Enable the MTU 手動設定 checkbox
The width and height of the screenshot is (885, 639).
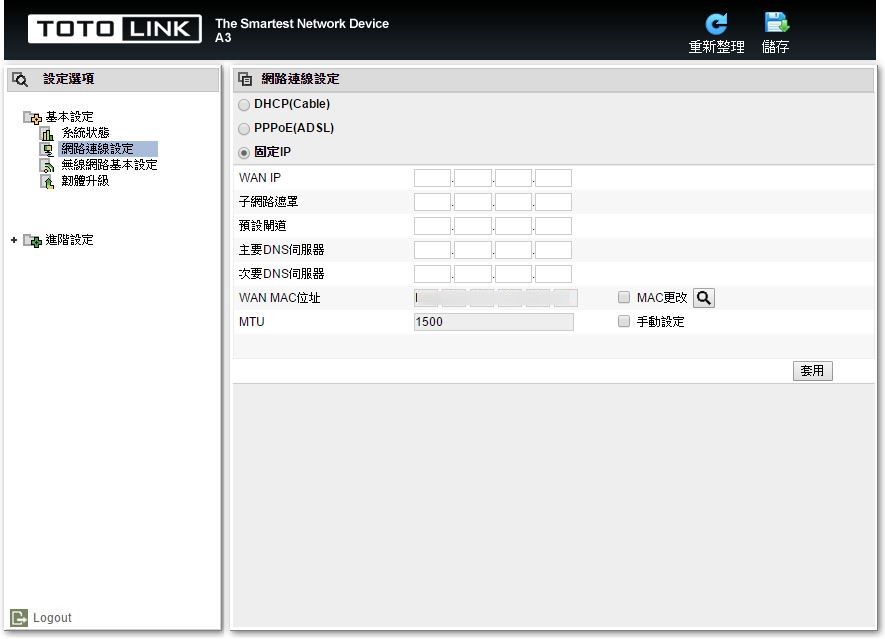[624, 321]
